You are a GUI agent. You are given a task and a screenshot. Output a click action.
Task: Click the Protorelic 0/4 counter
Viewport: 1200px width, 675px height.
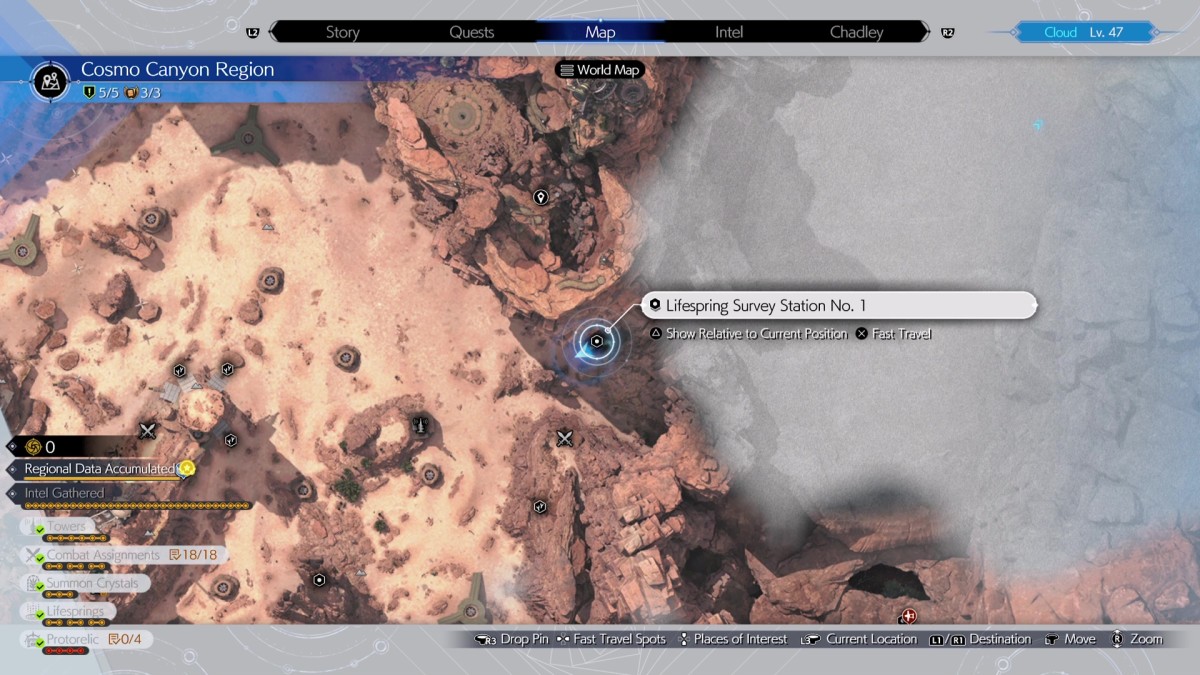pos(127,638)
